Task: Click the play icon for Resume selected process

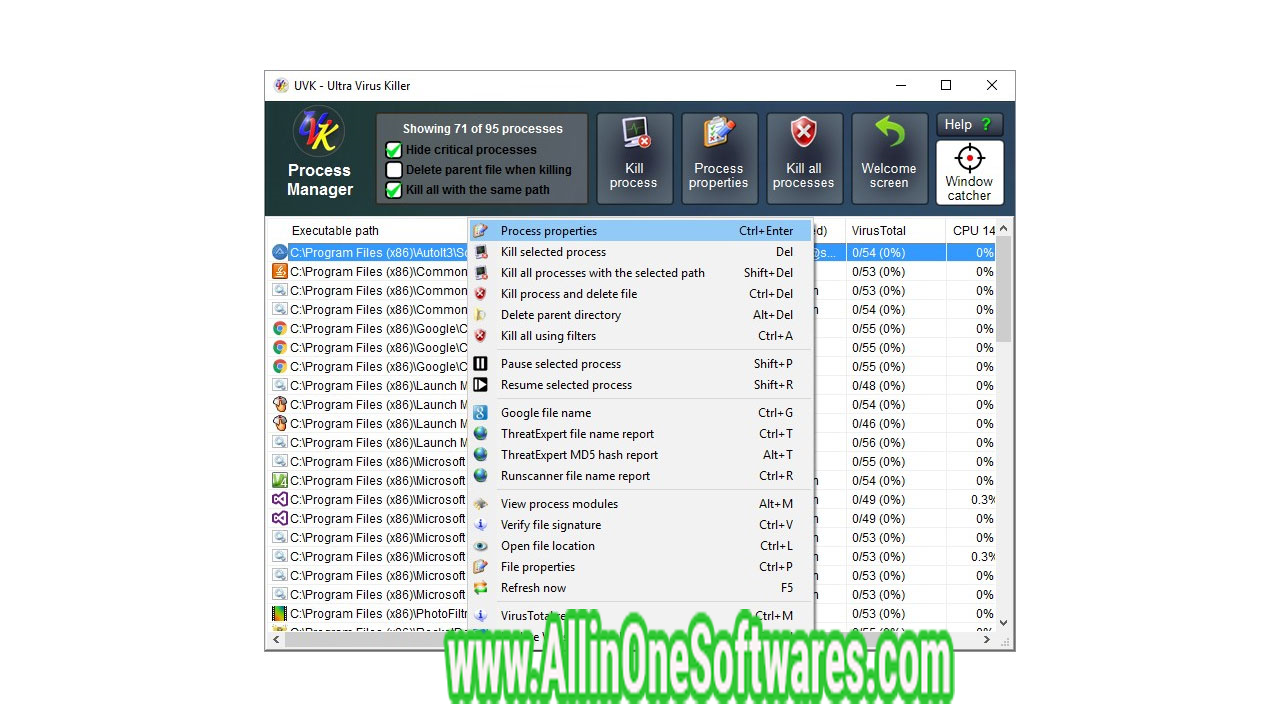Action: (x=481, y=385)
